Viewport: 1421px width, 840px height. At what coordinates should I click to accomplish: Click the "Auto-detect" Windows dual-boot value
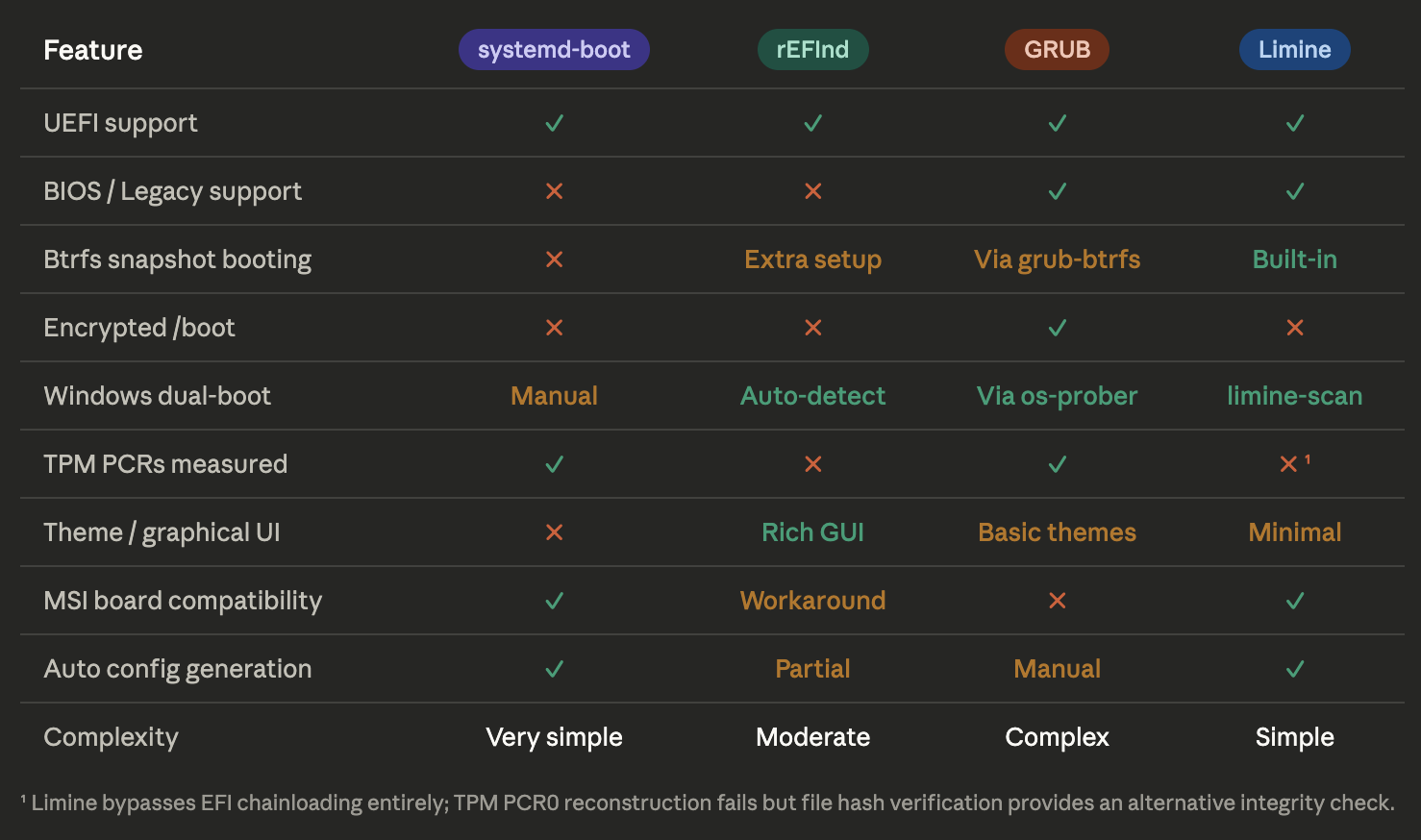coord(812,396)
